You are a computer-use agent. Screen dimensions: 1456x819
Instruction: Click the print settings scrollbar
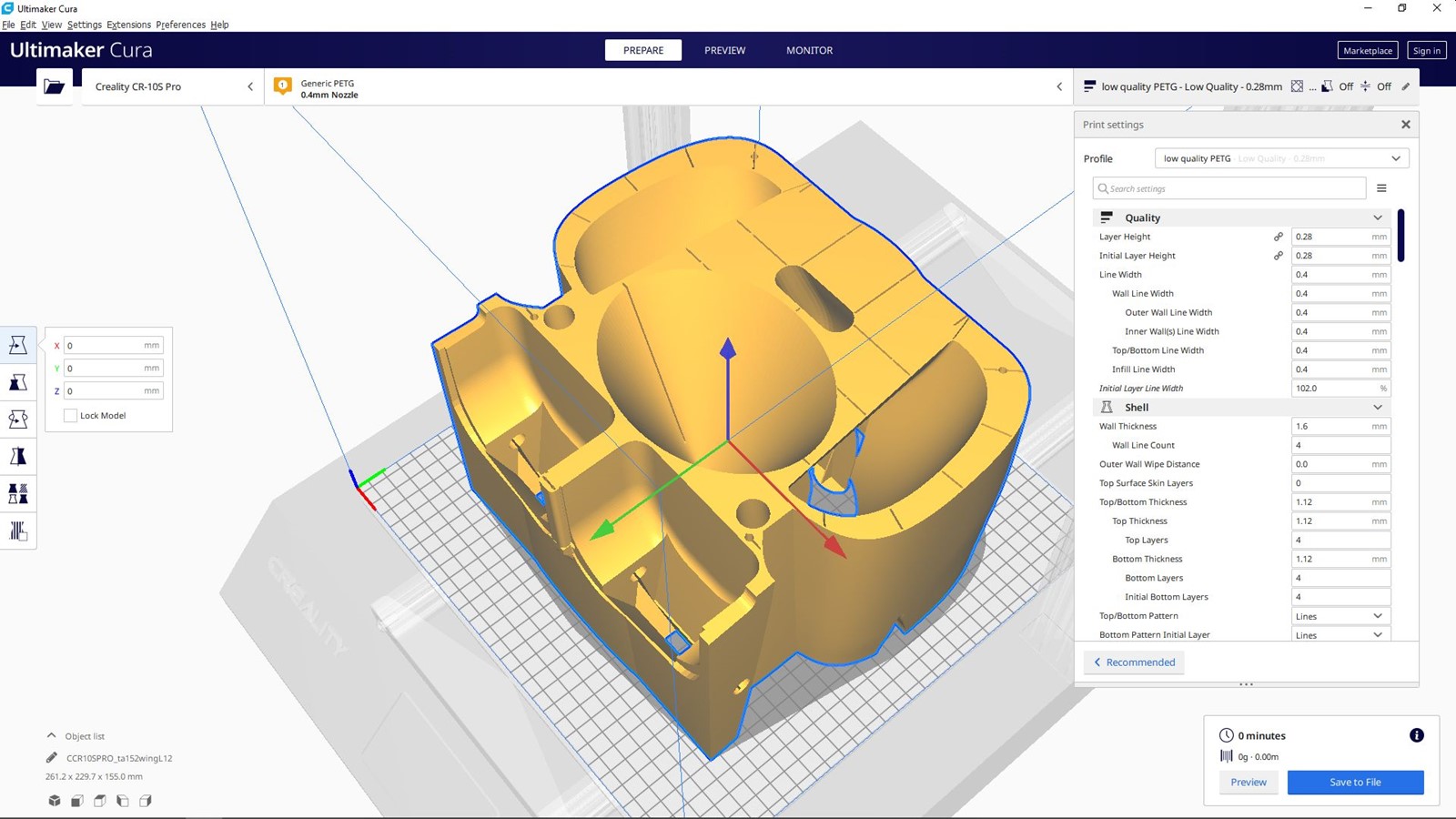click(1400, 236)
